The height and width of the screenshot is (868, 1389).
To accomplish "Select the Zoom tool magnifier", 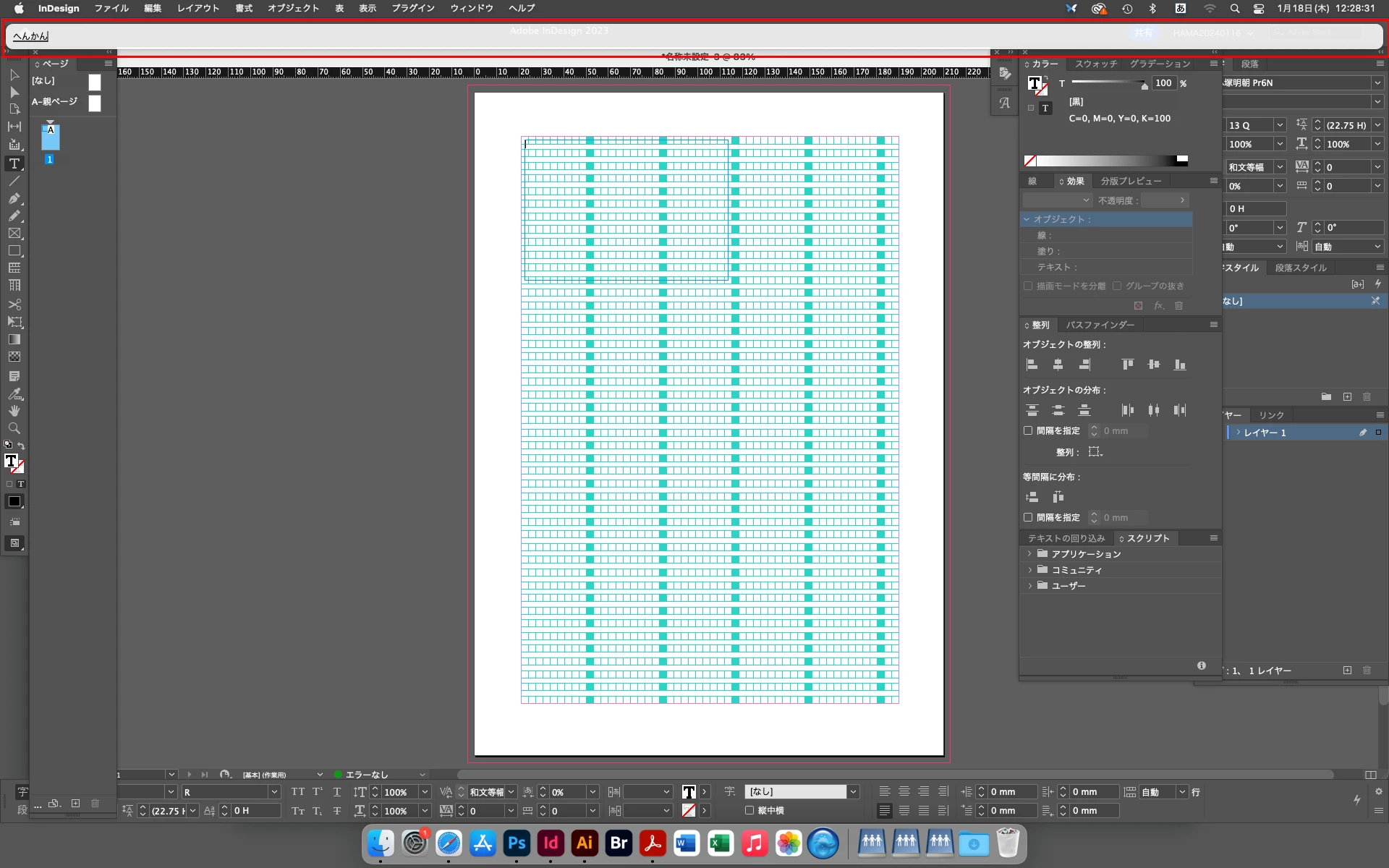I will tap(14, 428).
